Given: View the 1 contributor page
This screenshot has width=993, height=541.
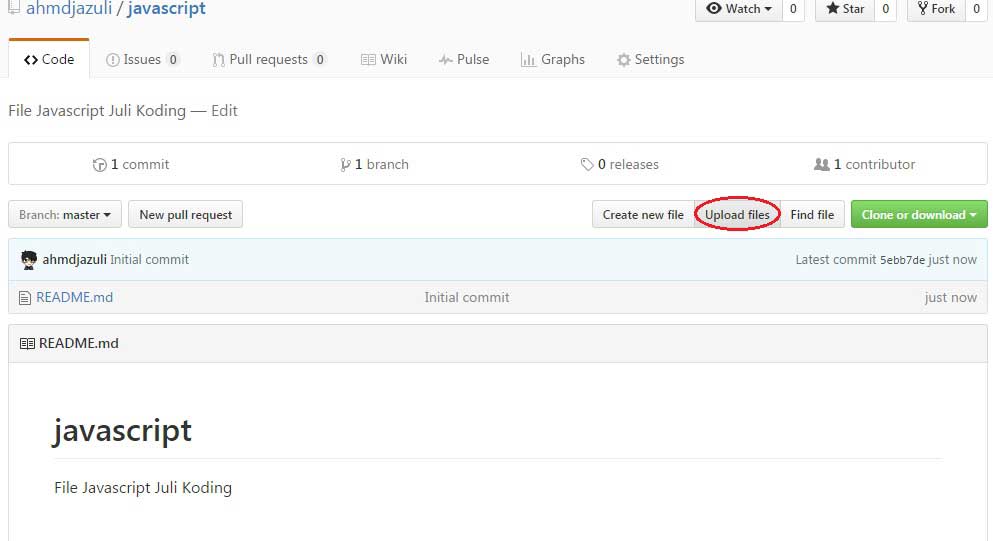Looking at the screenshot, I should click(864, 165).
